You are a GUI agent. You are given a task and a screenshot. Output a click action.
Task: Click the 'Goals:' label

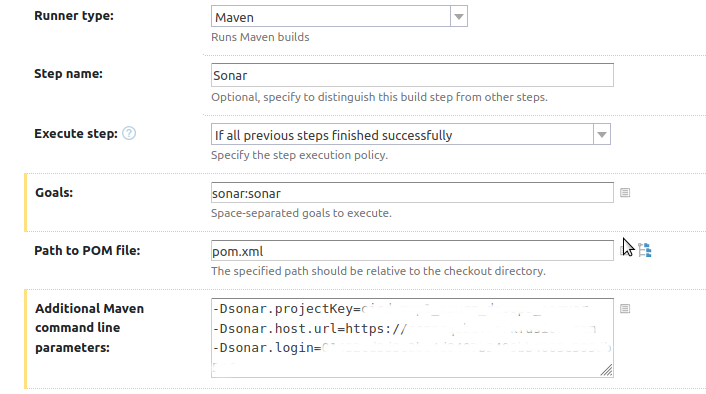tap(54, 193)
